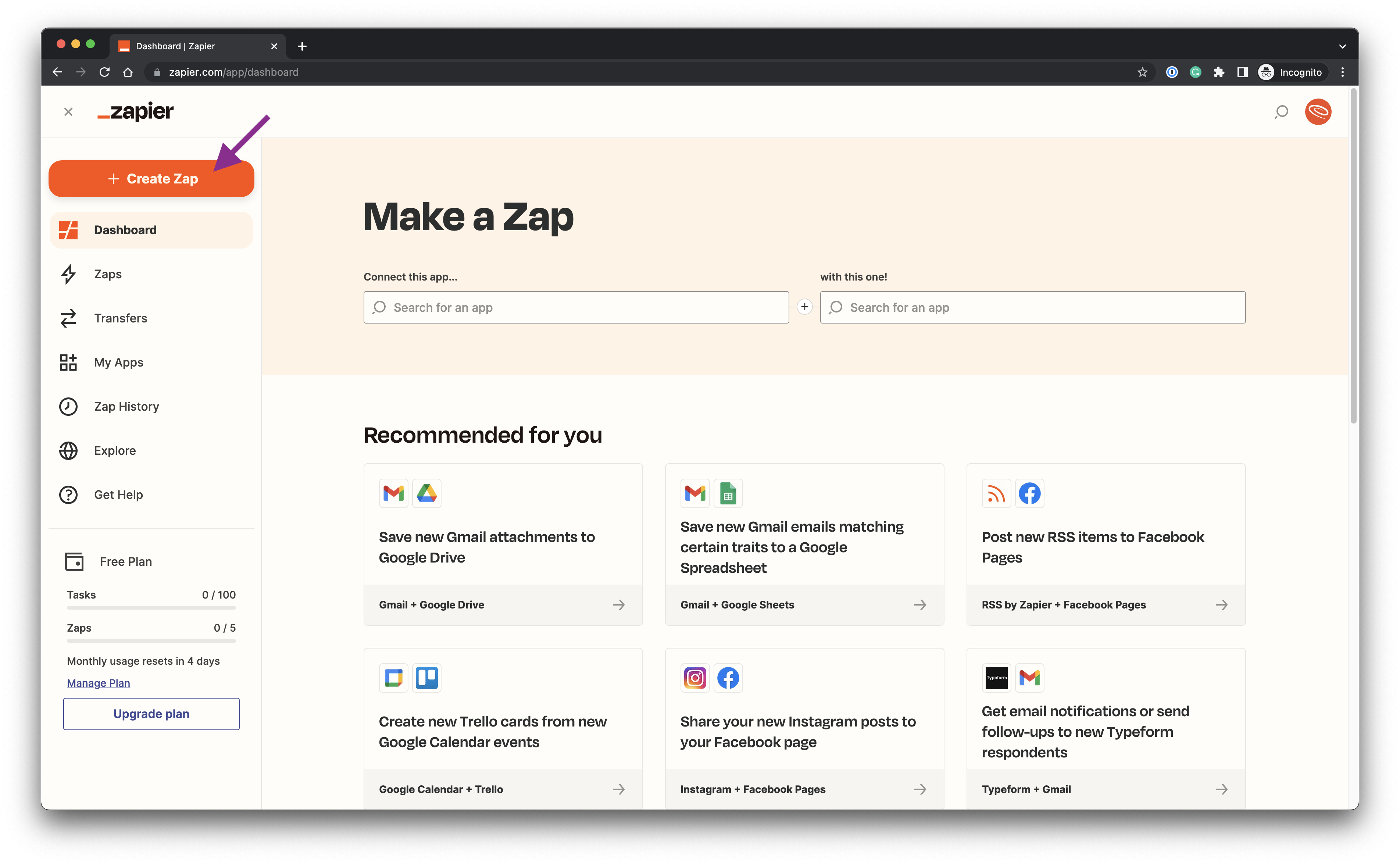
Task: Click the Tasks usage progress bar
Action: pyautogui.click(x=151, y=608)
